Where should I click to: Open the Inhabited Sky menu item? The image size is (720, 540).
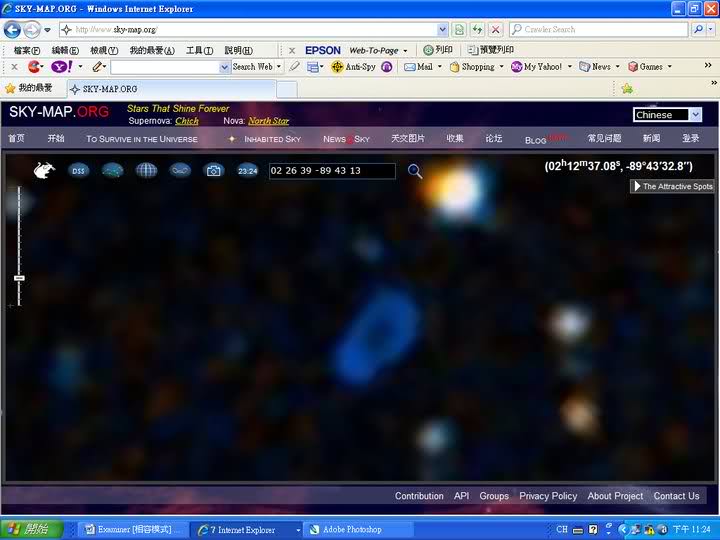point(271,139)
